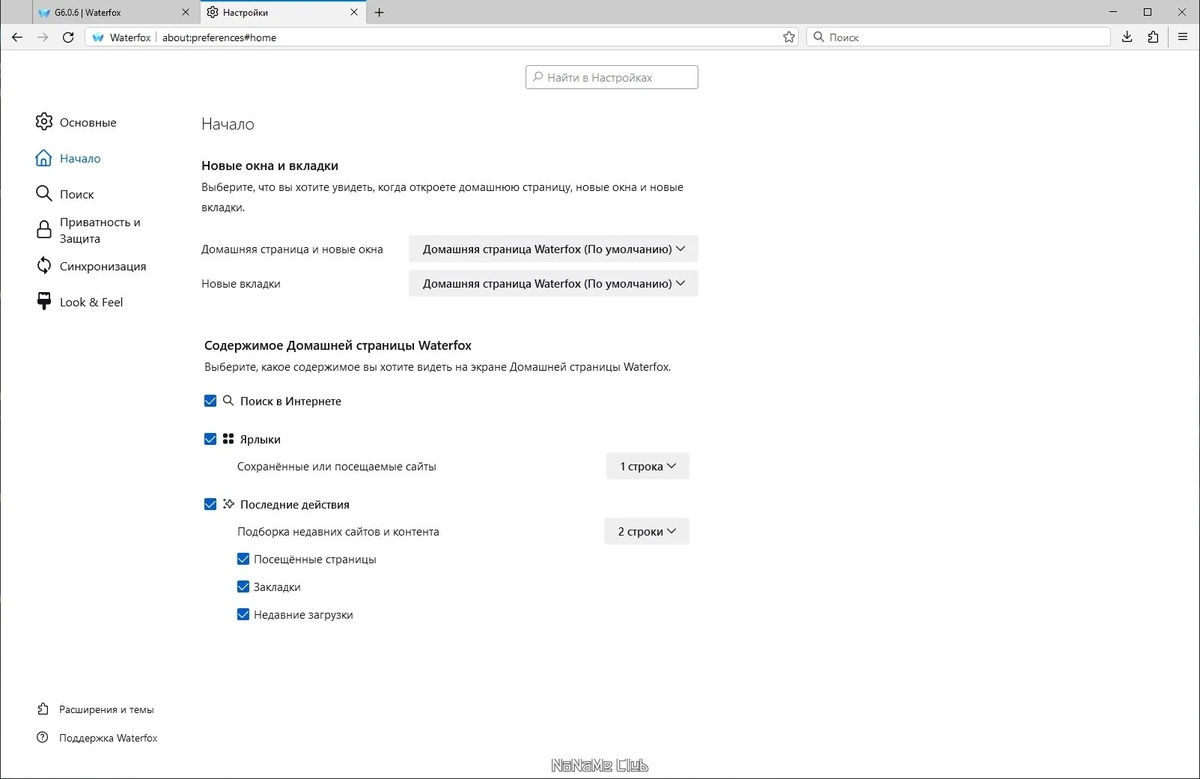Uncheck the Поиск в Интернете checkbox
The height and width of the screenshot is (779, 1200).
pos(210,401)
